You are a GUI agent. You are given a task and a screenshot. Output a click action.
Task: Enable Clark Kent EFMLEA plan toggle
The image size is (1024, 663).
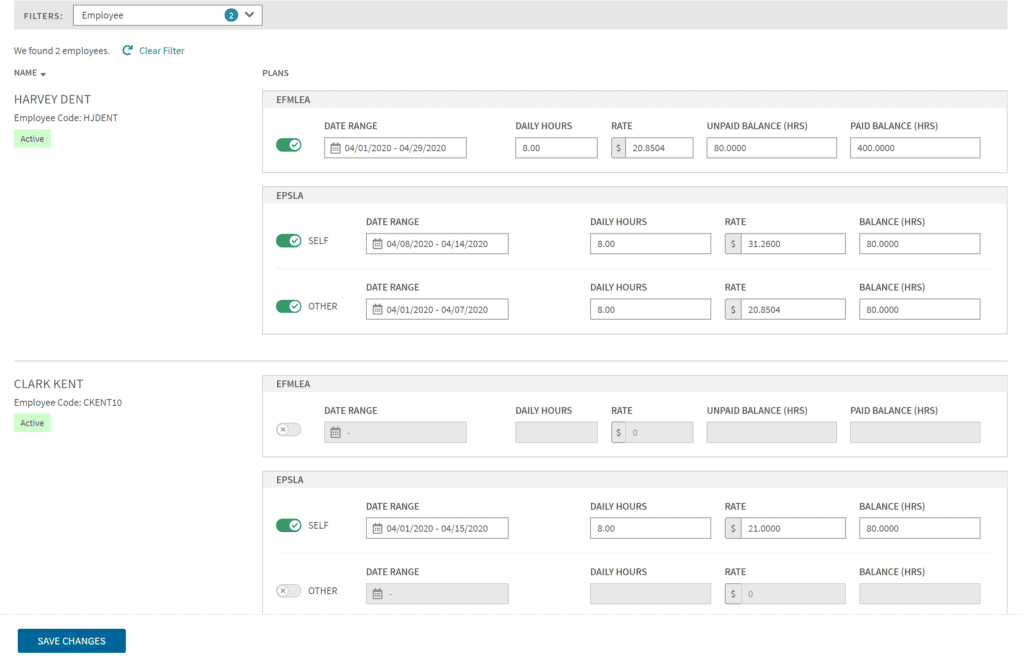click(x=289, y=430)
